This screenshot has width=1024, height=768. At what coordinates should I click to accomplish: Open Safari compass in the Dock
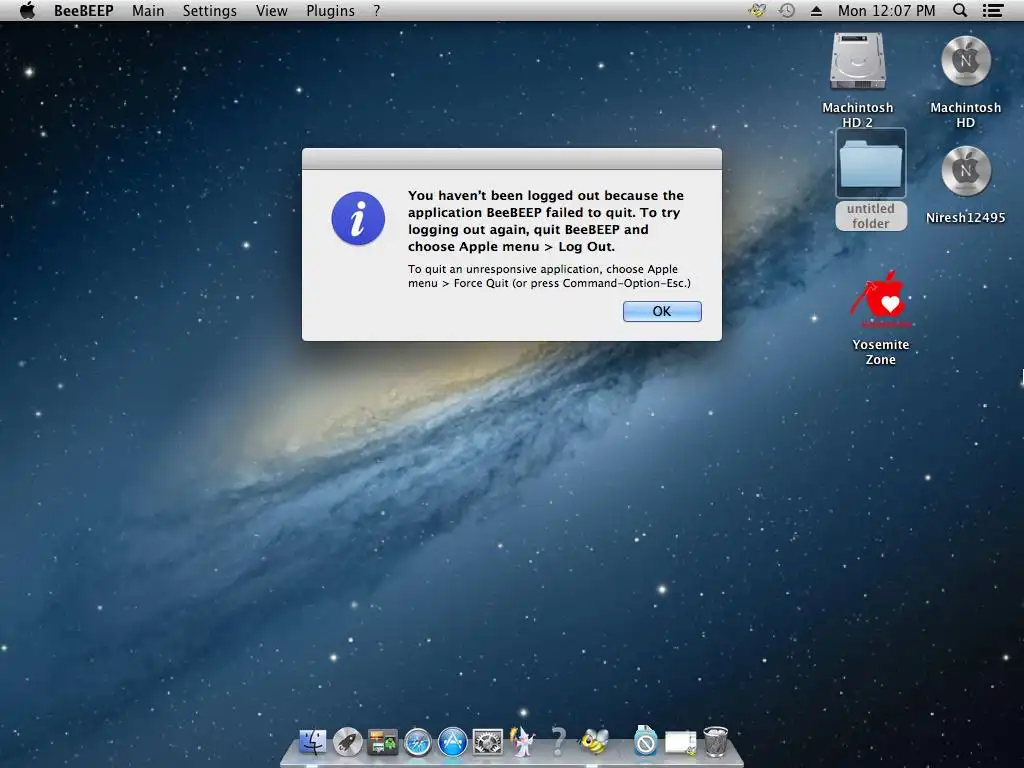(x=418, y=743)
